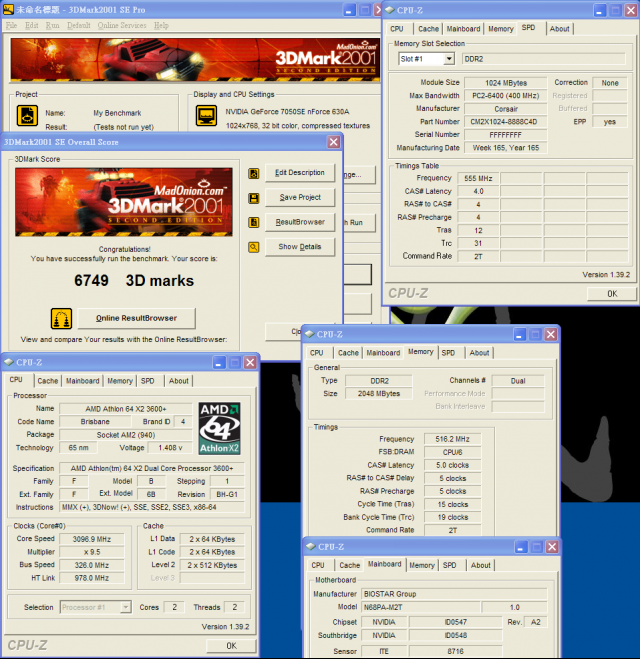
Task: Click the Edit Description button
Action: tap(300, 173)
